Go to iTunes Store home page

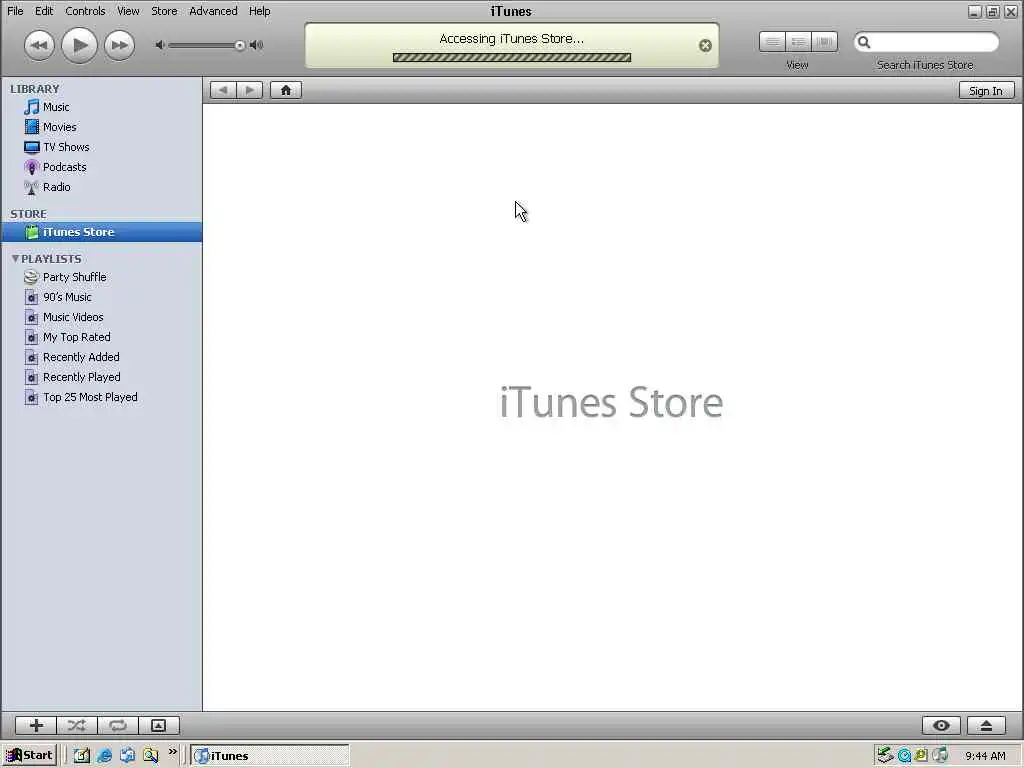tap(286, 90)
